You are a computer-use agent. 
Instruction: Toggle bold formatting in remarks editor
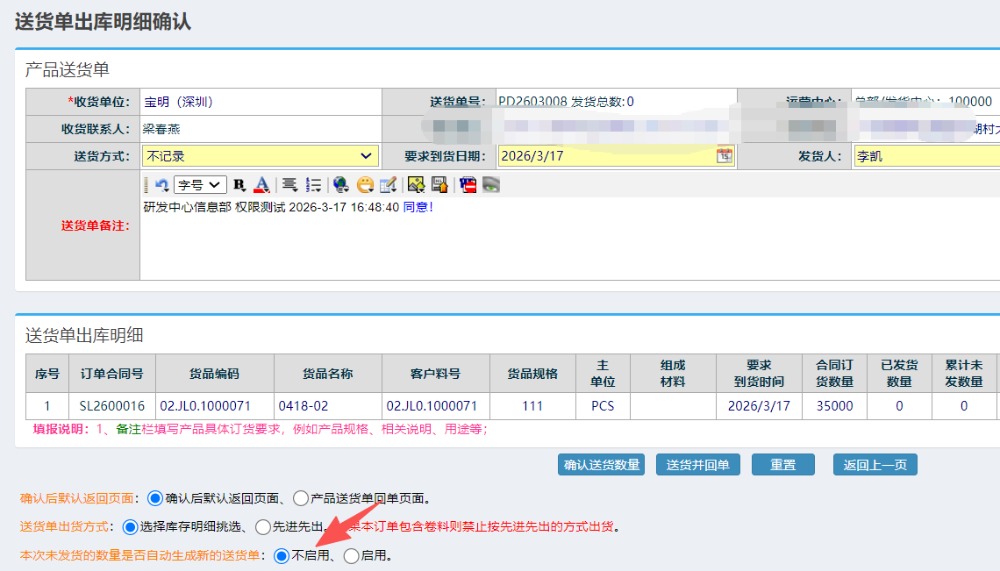click(x=239, y=185)
